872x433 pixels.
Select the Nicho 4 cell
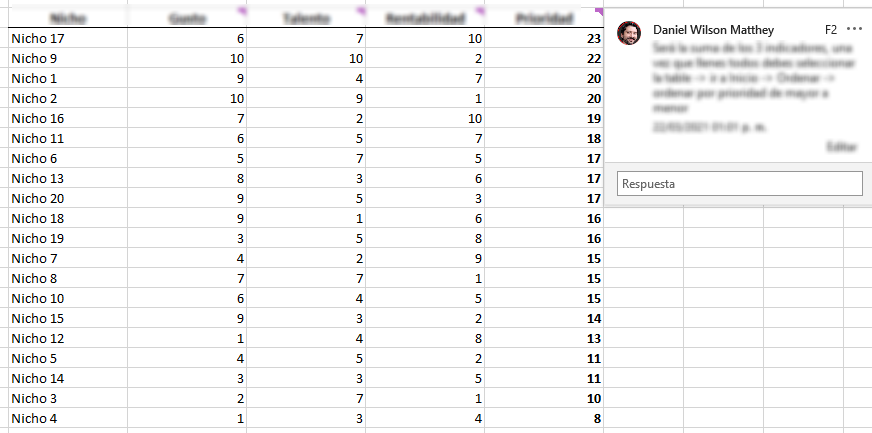click(68, 418)
